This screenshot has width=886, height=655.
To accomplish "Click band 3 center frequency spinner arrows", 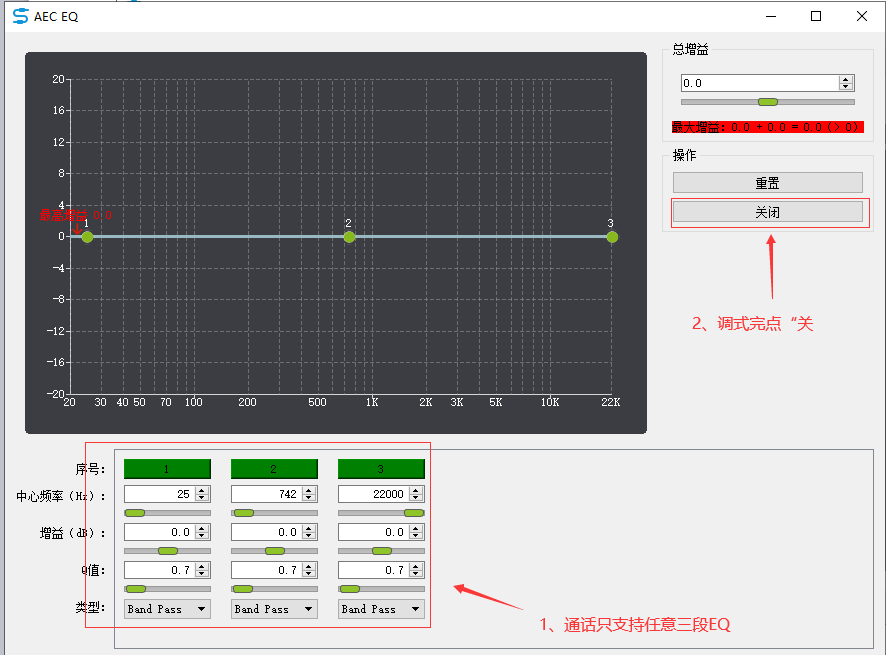I will click(x=416, y=494).
